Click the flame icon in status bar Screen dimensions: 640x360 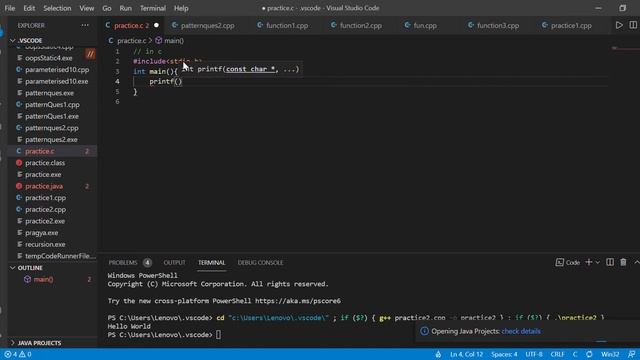(438, 354)
